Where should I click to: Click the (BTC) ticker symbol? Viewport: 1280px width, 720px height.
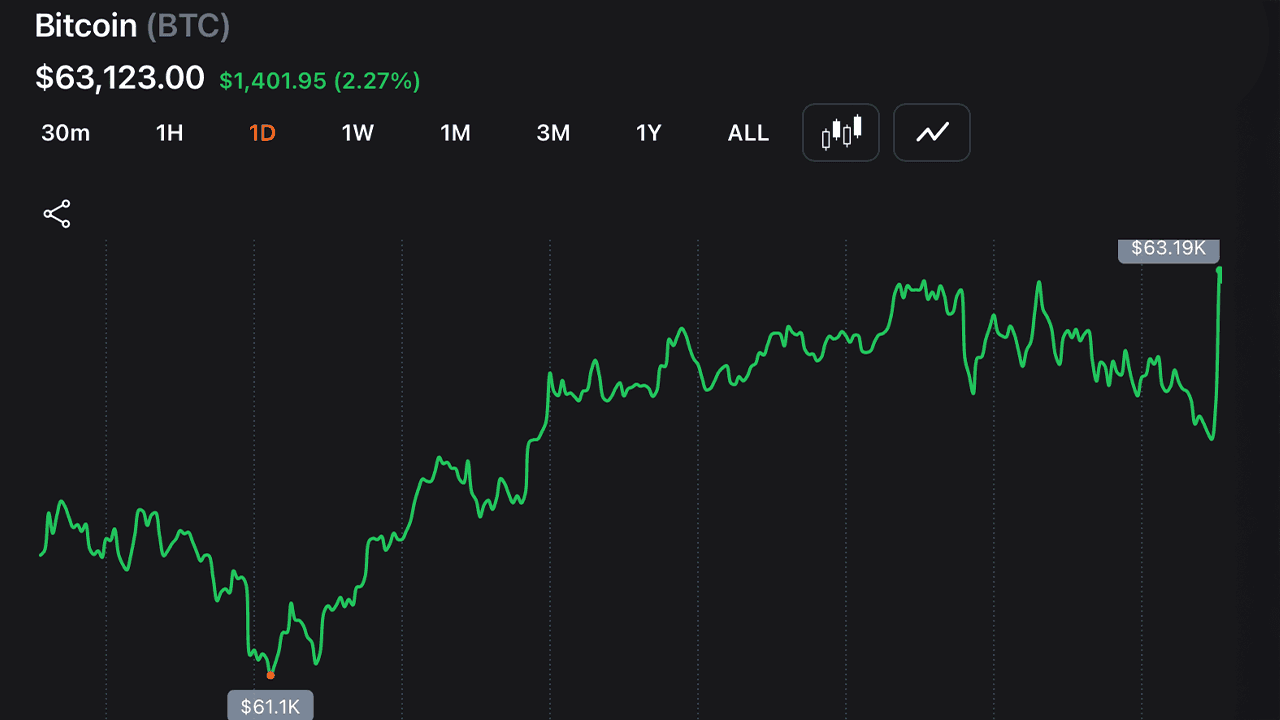pyautogui.click(x=188, y=26)
